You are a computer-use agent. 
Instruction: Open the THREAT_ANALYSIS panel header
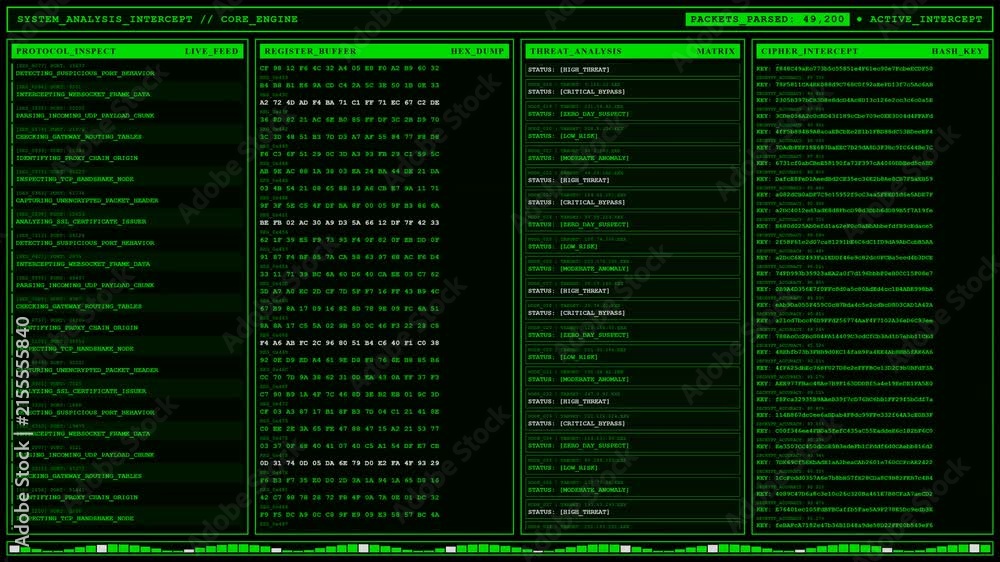point(632,51)
